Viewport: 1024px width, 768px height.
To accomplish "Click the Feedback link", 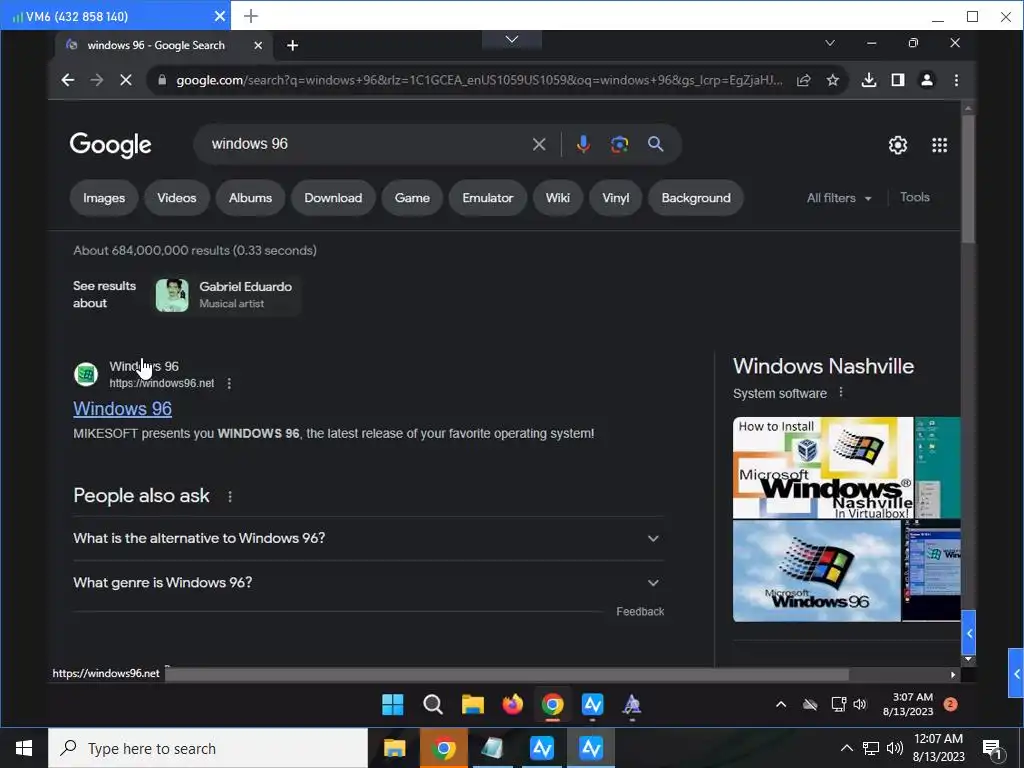I will click(x=640, y=612).
